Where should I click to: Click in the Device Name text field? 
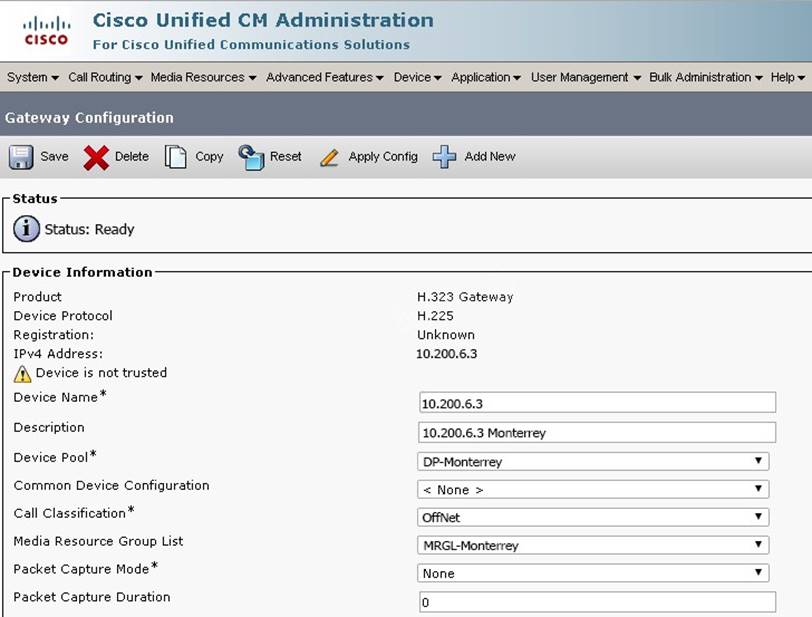point(597,402)
